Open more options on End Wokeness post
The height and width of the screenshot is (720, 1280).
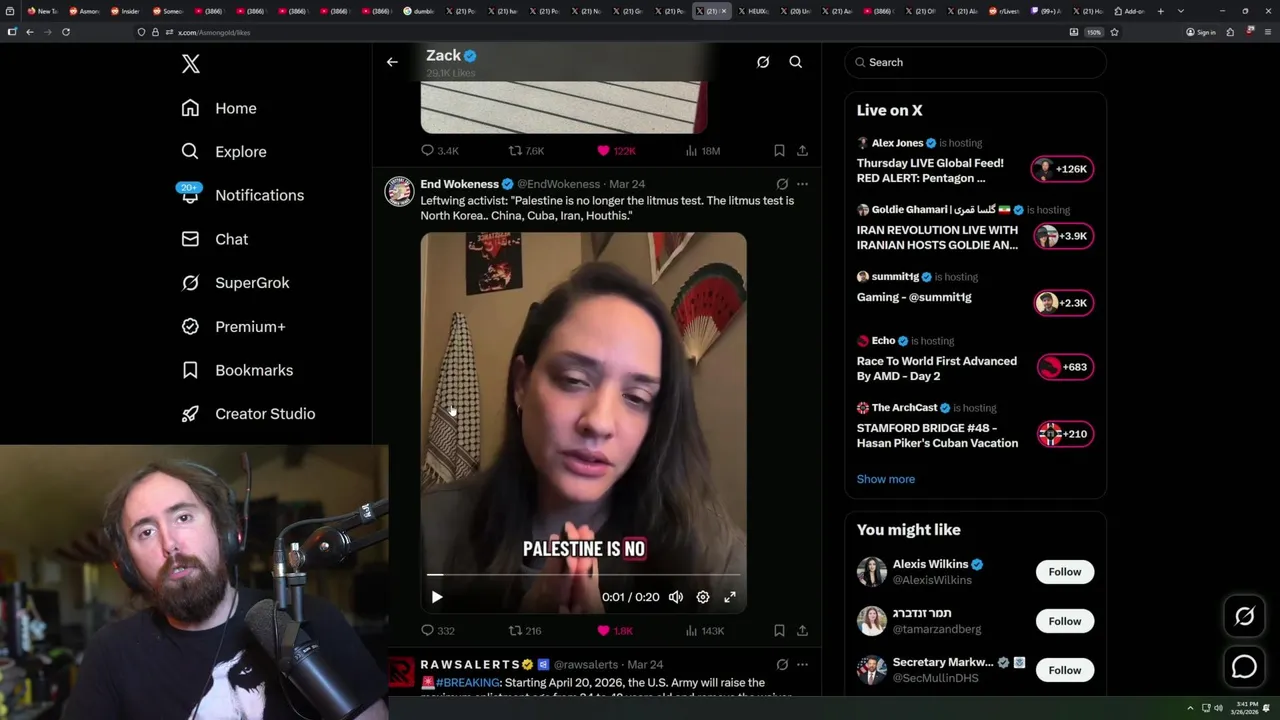[x=802, y=184]
